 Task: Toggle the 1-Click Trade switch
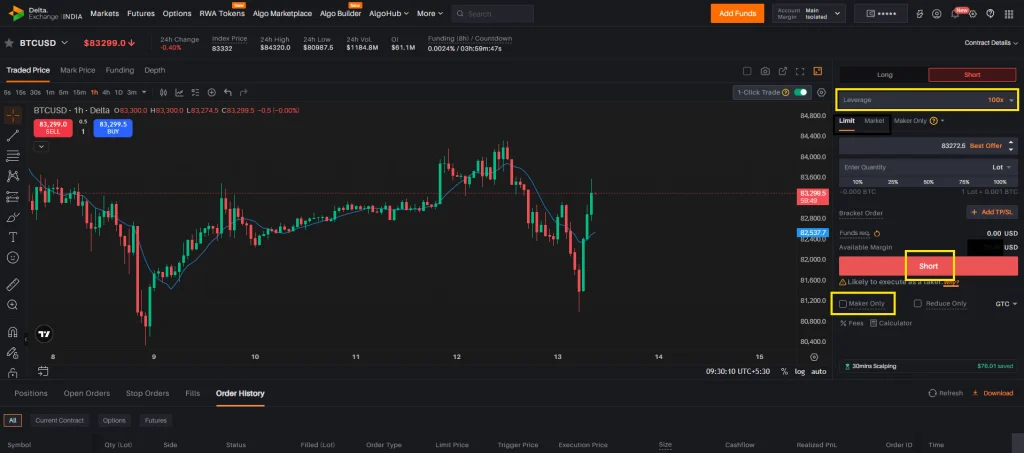tap(801, 93)
